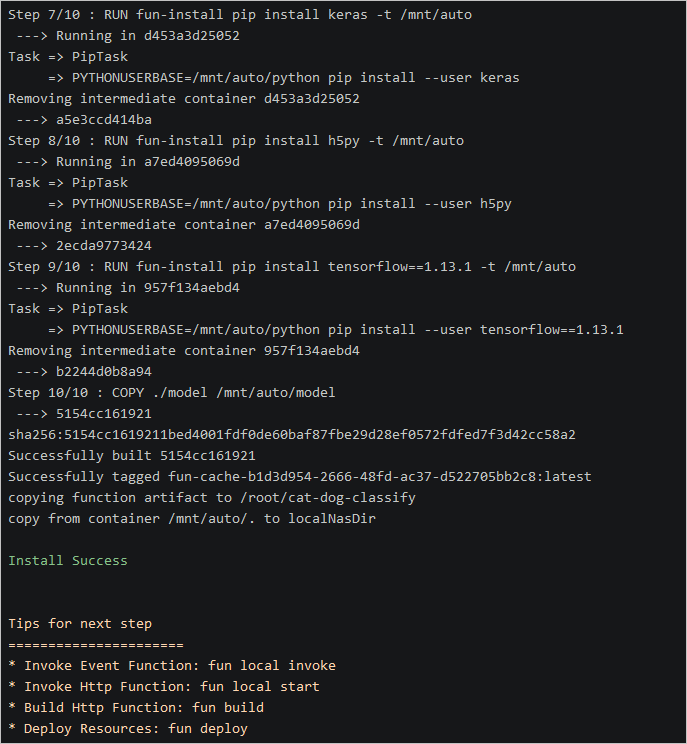
Task: Click the 'Step 9/10' tensorflow install line
Action: pyautogui.click(x=292, y=267)
